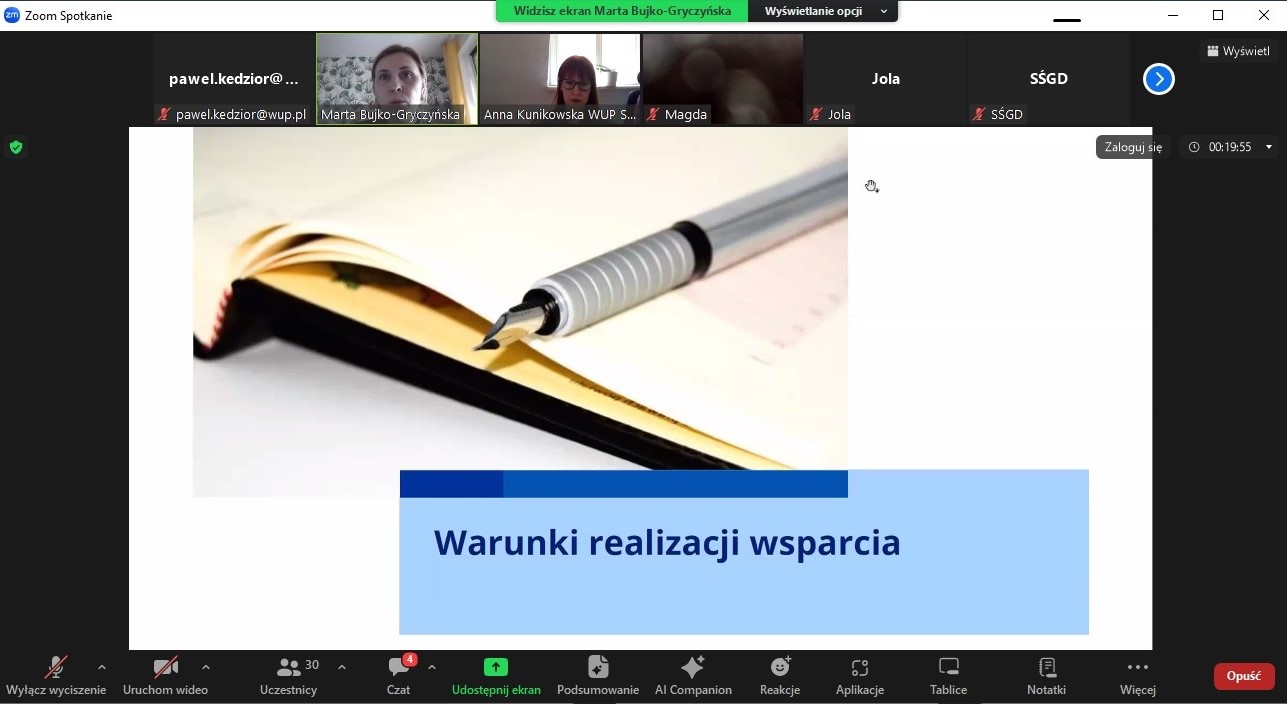The height and width of the screenshot is (704, 1287).
Task: Start camera with Uruchom wideo
Action: [165, 677]
